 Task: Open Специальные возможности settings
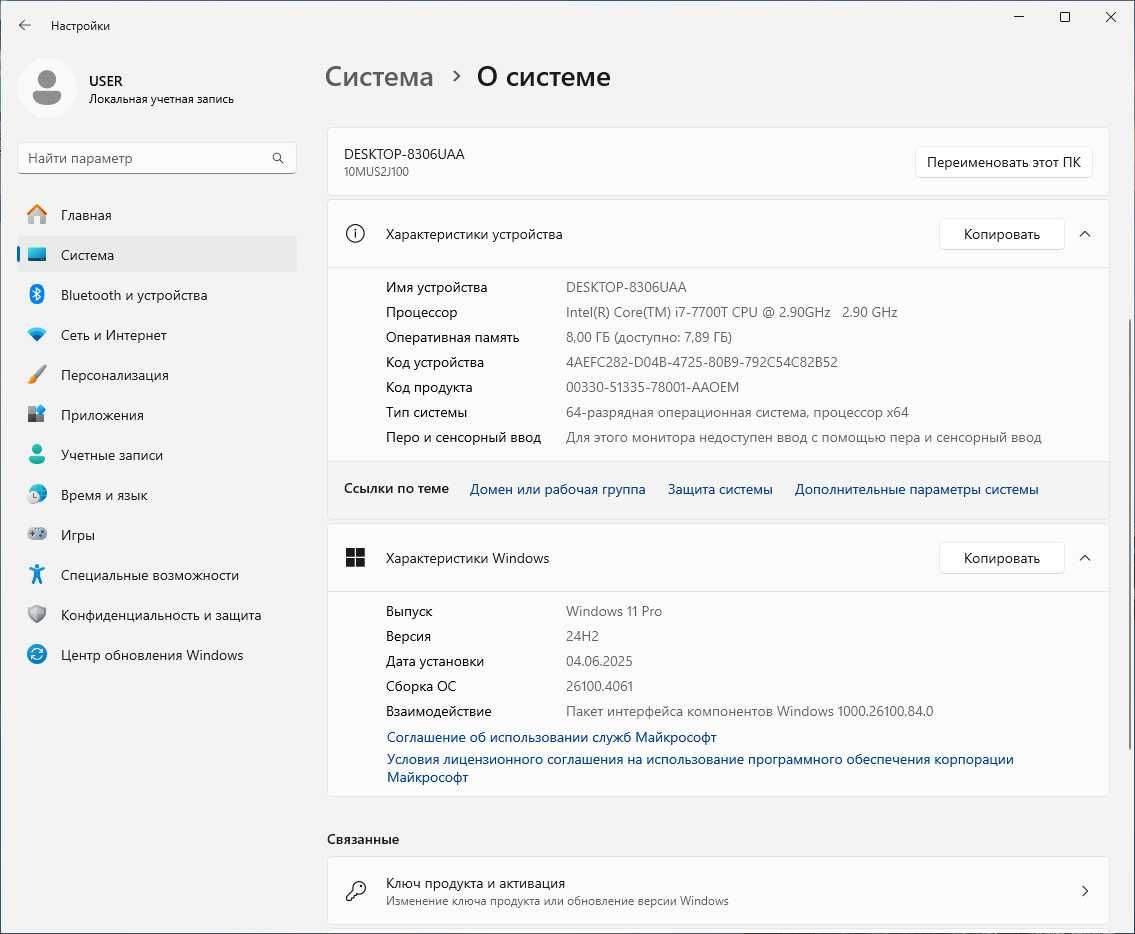point(157,574)
